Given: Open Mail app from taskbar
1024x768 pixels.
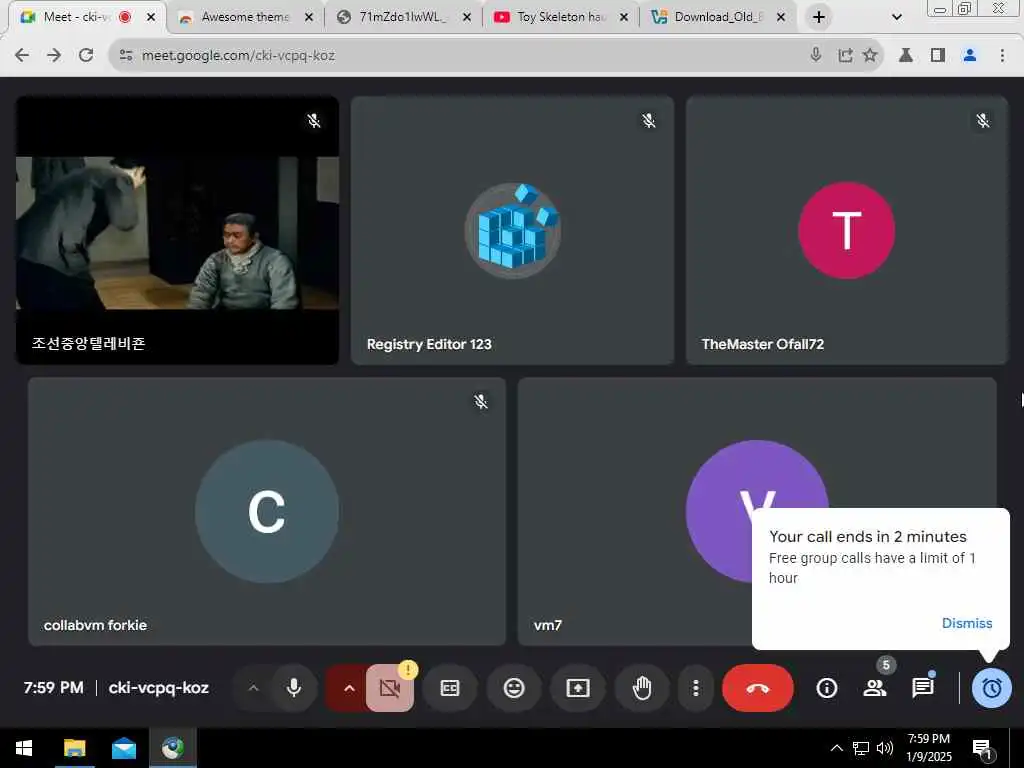Looking at the screenshot, I should point(123,748).
